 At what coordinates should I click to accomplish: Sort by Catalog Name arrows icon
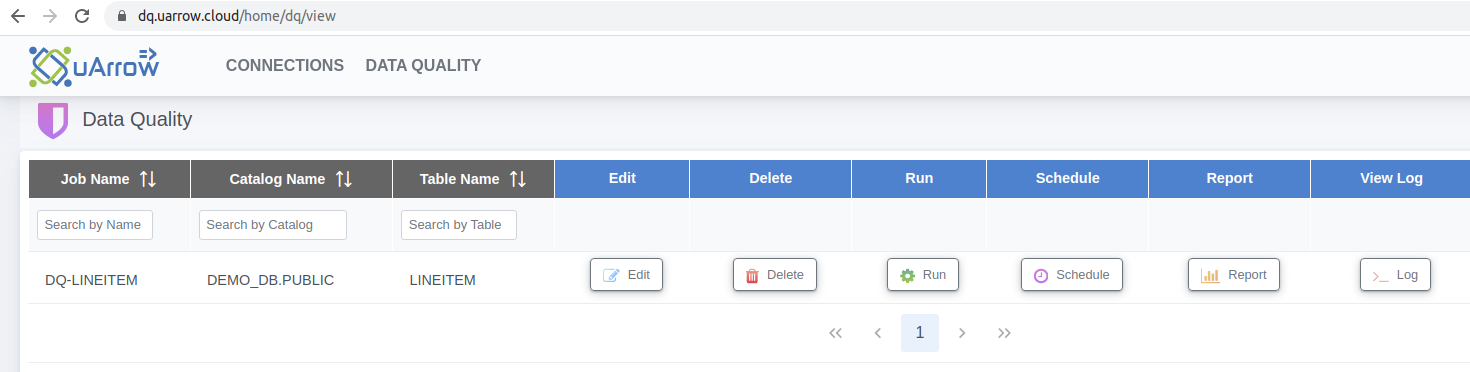tap(344, 179)
